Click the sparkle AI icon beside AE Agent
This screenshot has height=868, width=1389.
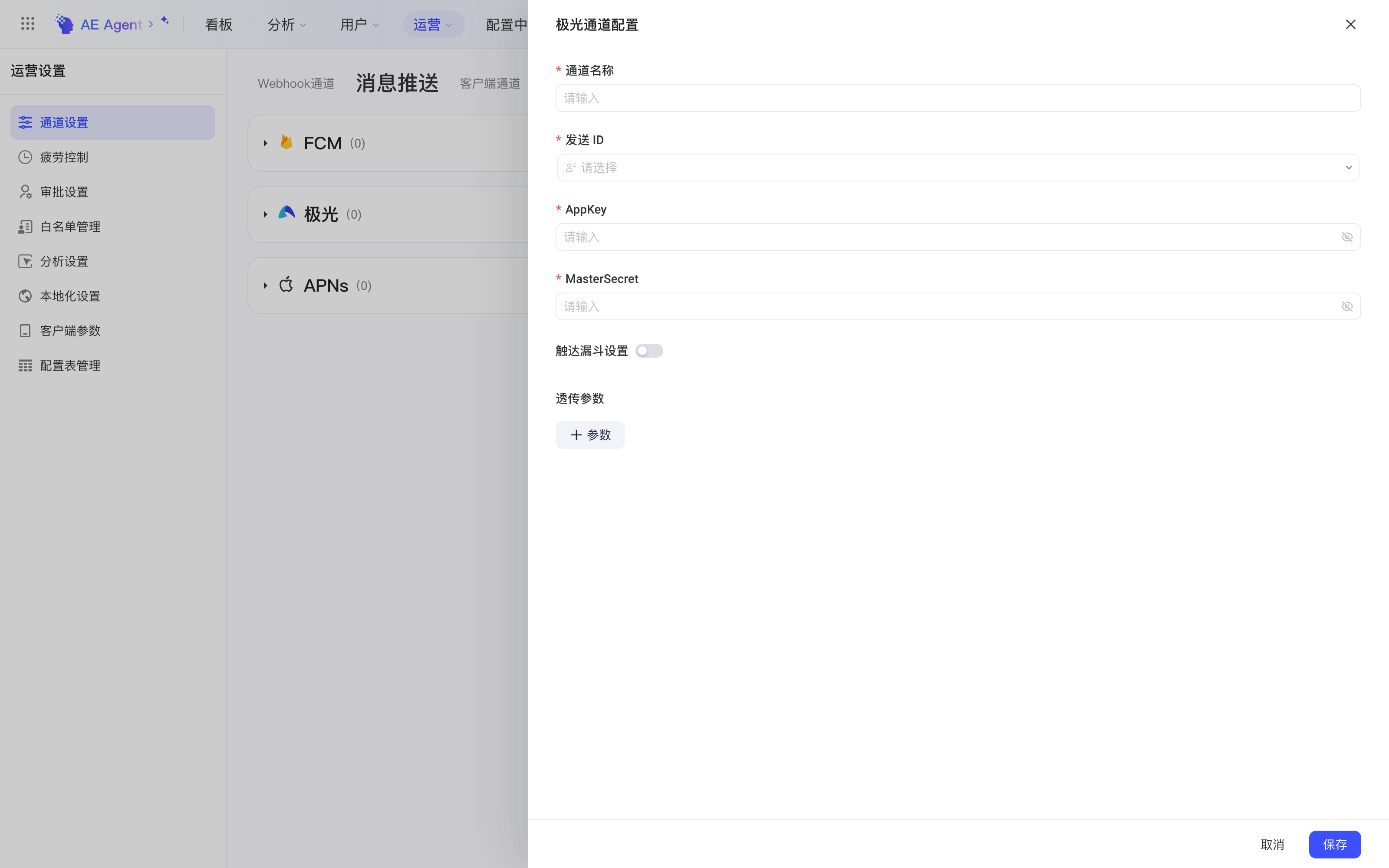point(165,21)
